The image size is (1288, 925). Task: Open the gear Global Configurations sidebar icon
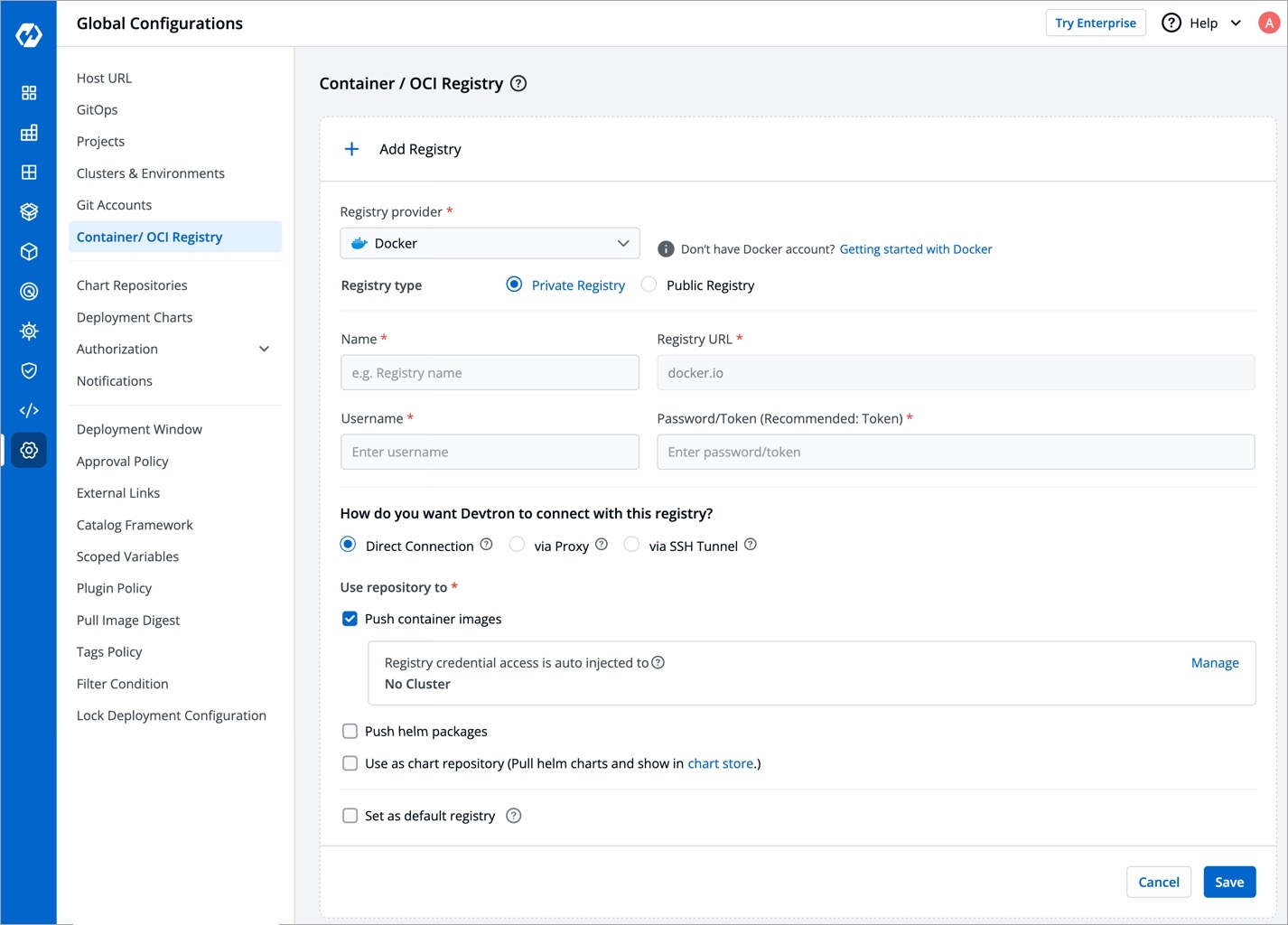[29, 450]
